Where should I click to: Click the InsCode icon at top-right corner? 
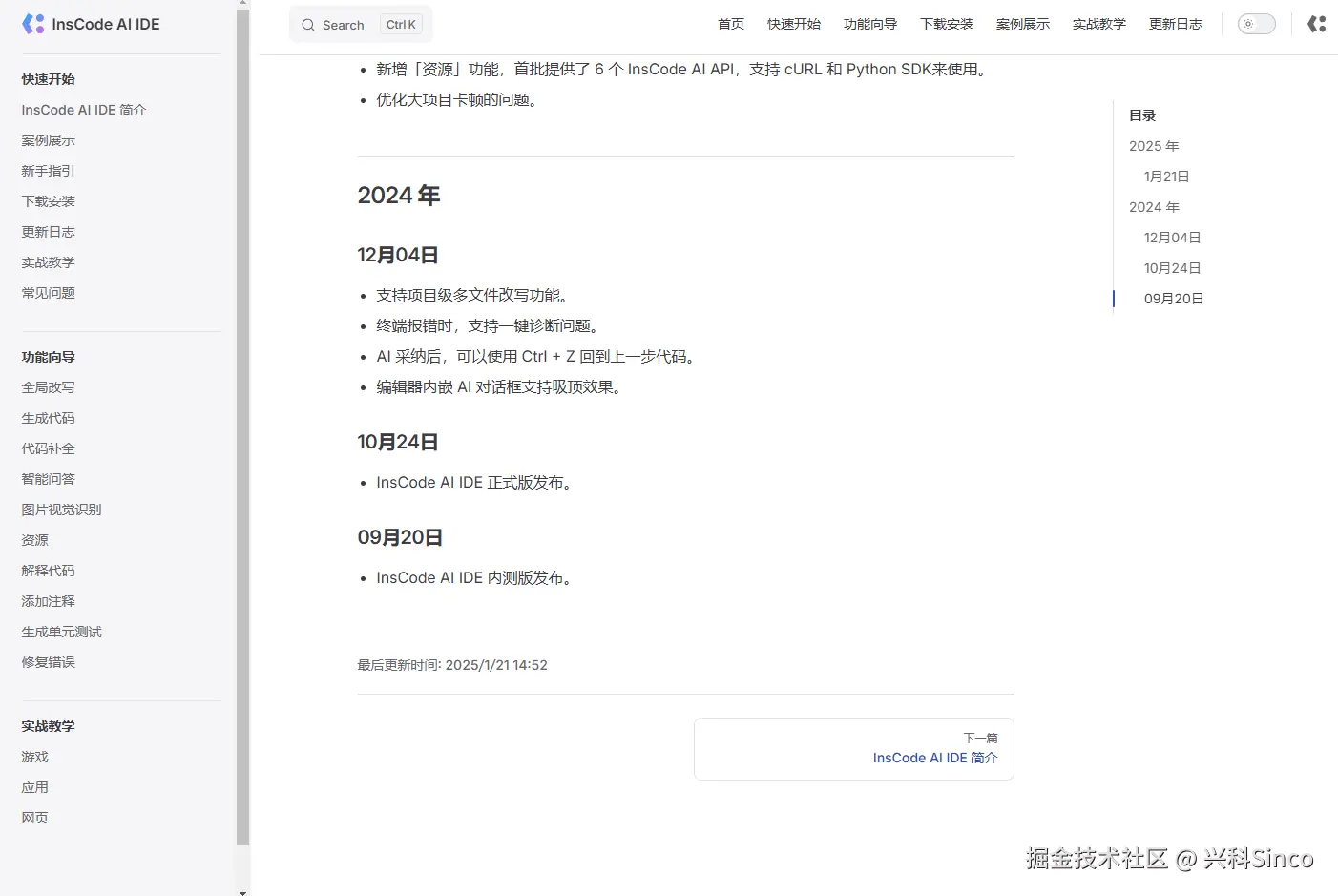pos(1316,24)
